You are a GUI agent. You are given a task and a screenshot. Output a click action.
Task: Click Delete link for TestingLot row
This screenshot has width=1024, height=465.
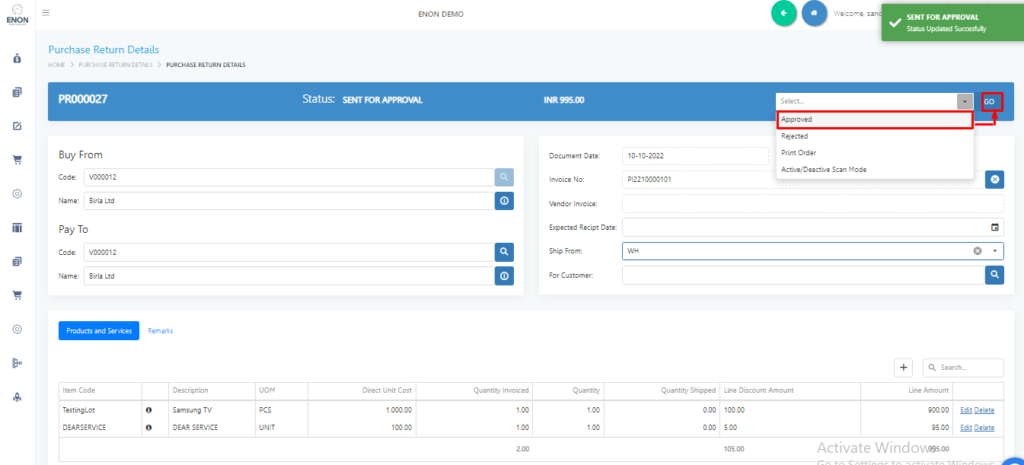984,410
